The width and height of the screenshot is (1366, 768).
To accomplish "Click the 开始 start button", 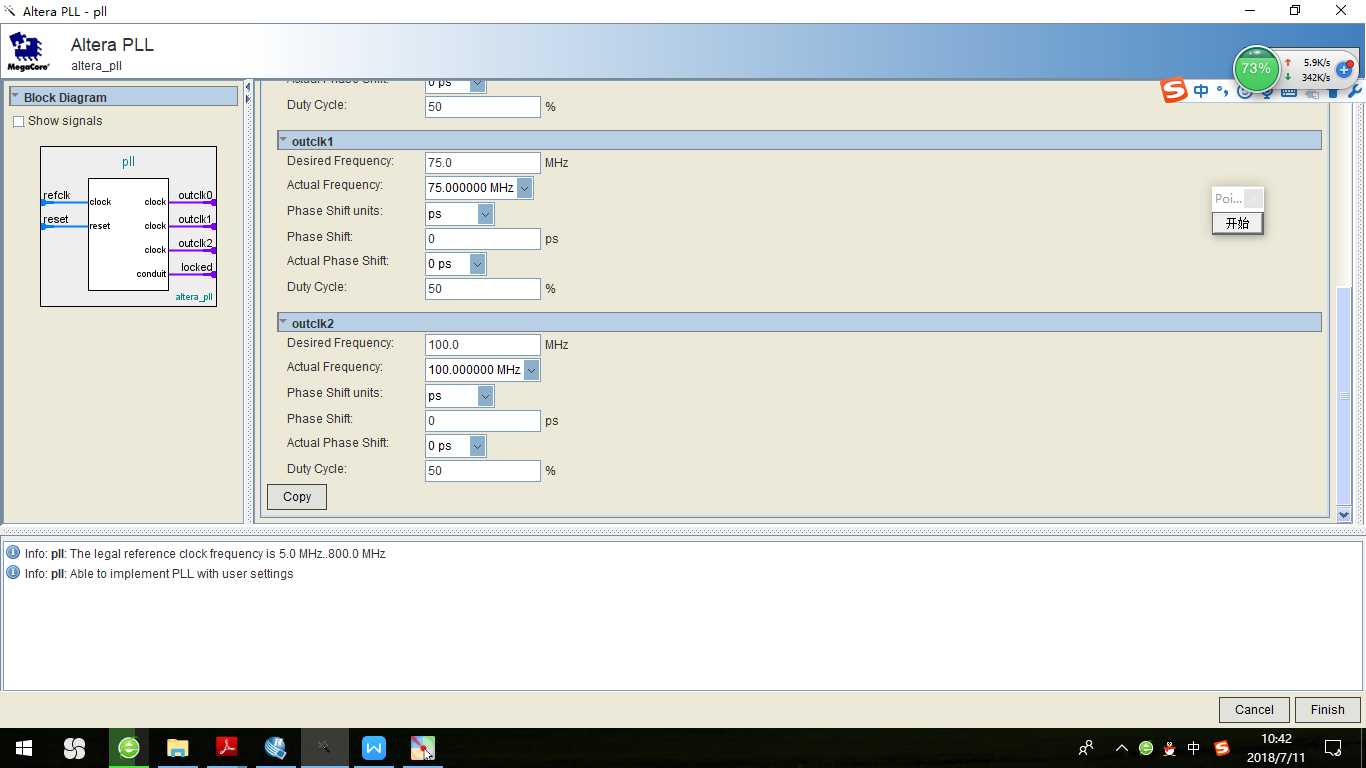I will click(1238, 223).
